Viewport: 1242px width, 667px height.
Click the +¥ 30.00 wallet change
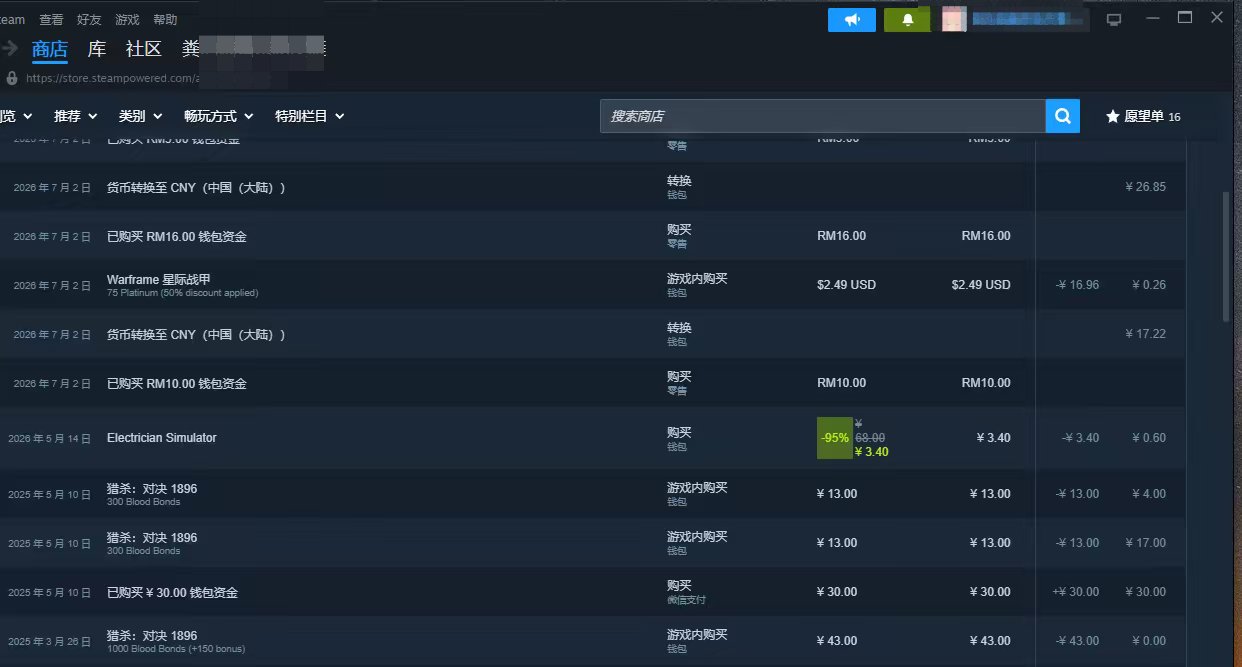[1076, 591]
